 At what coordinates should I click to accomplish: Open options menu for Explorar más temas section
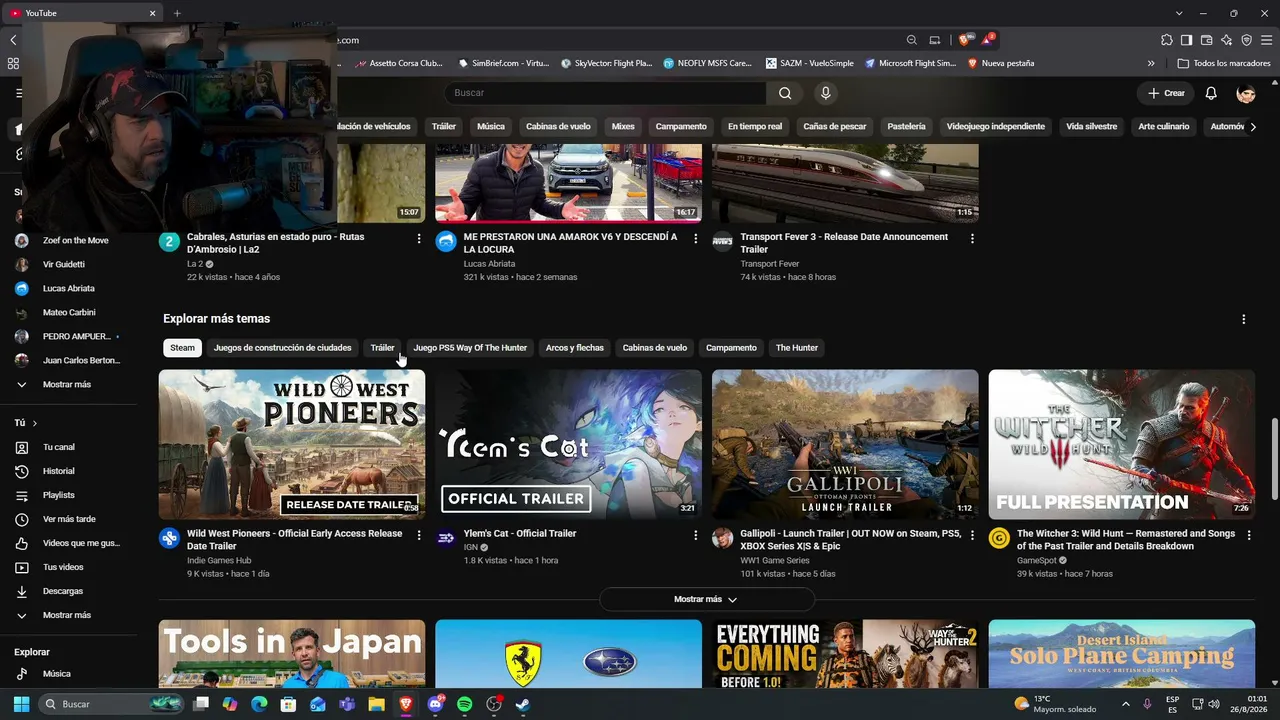[1244, 319]
